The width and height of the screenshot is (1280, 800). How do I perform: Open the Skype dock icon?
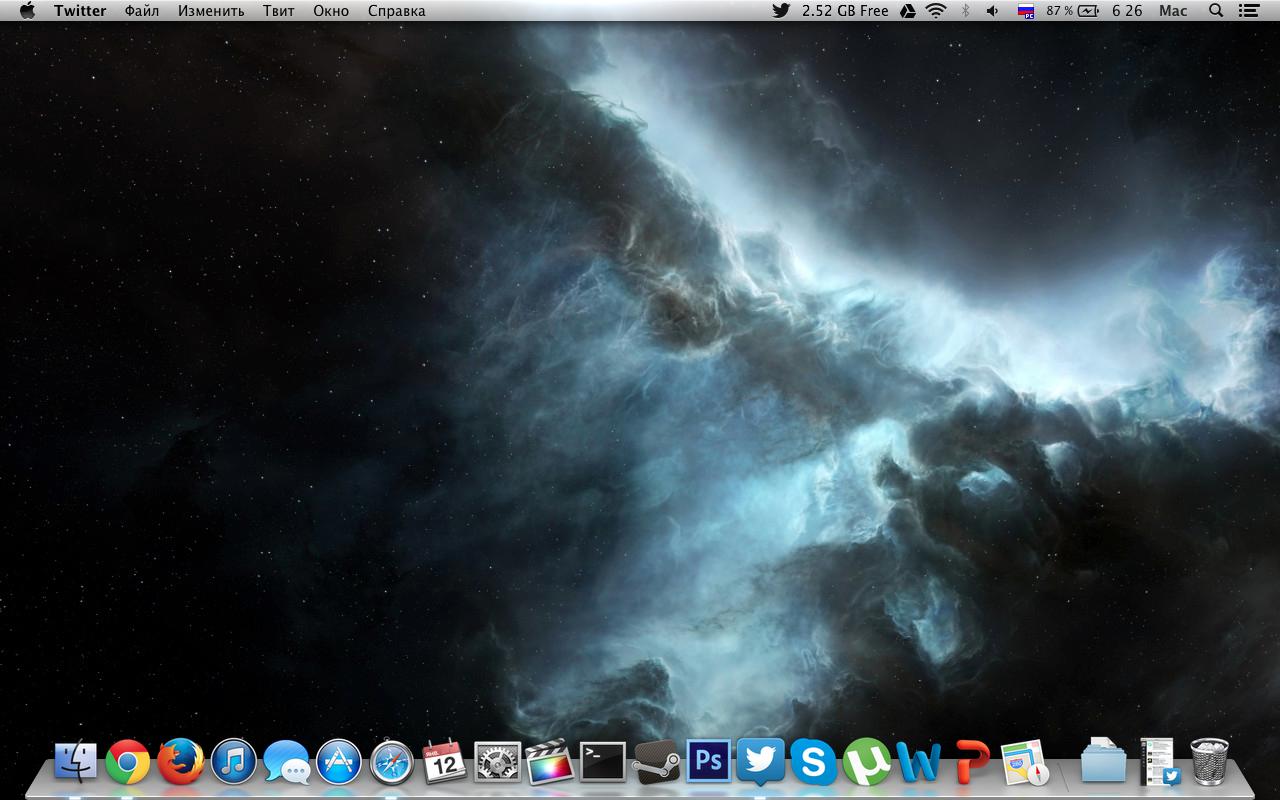pyautogui.click(x=813, y=763)
